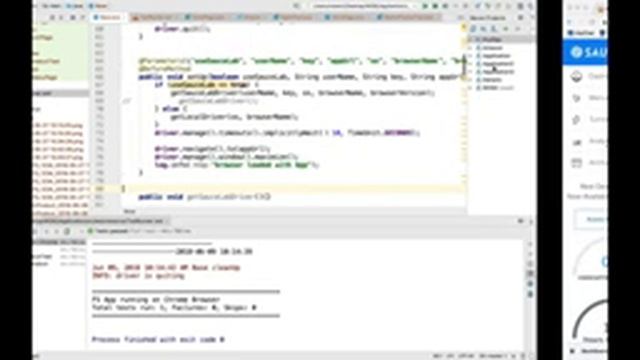
Task: Click the Reimport icon in Maven Projects toolbar
Action: coord(473,29)
